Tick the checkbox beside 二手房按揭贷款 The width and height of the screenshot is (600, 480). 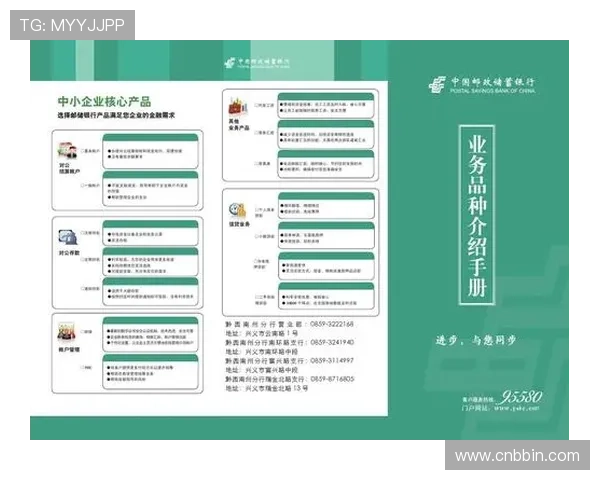[257, 297]
